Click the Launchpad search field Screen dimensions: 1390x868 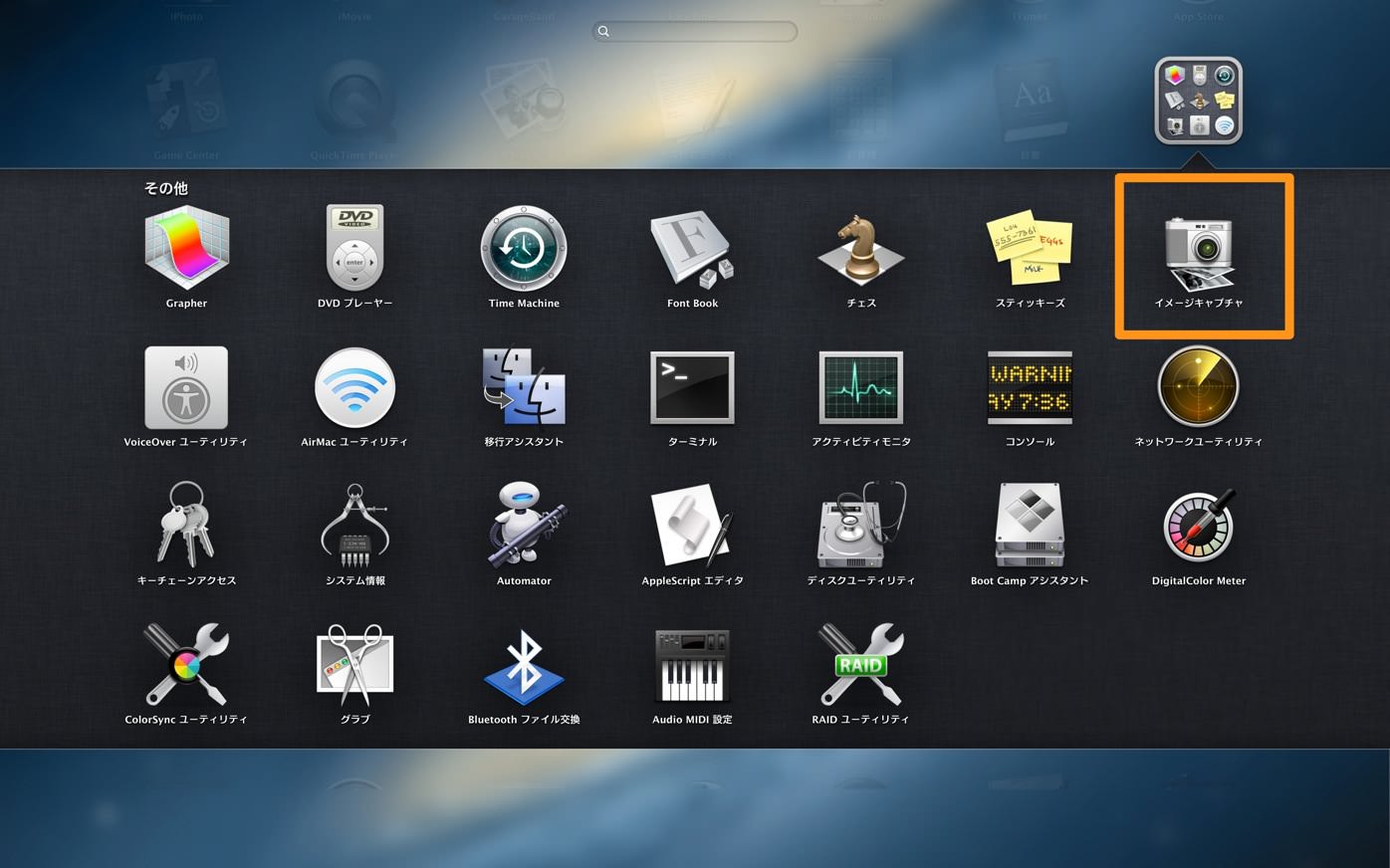(694, 32)
